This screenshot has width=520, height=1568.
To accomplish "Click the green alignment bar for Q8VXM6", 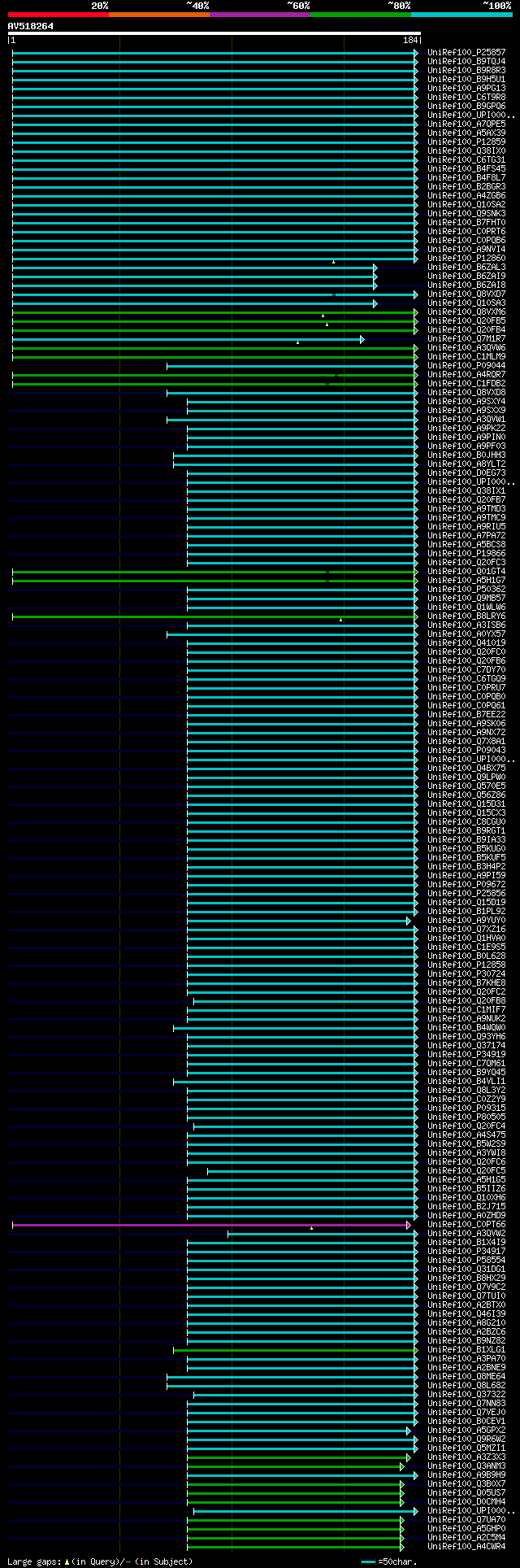I will 214,312.
